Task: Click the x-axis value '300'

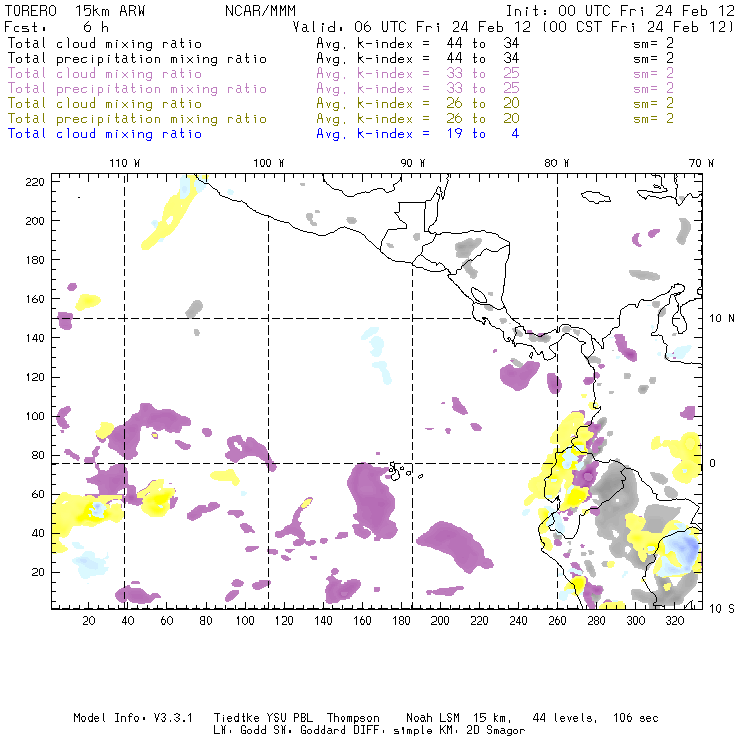Action: pyautogui.click(x=636, y=621)
